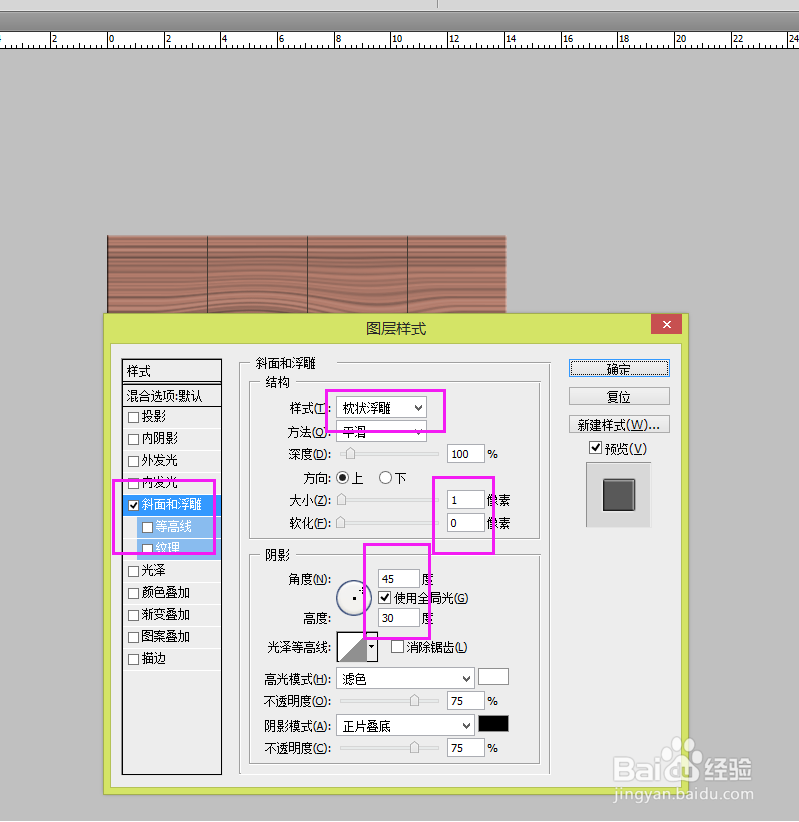Click the 角度 value field

(x=398, y=579)
